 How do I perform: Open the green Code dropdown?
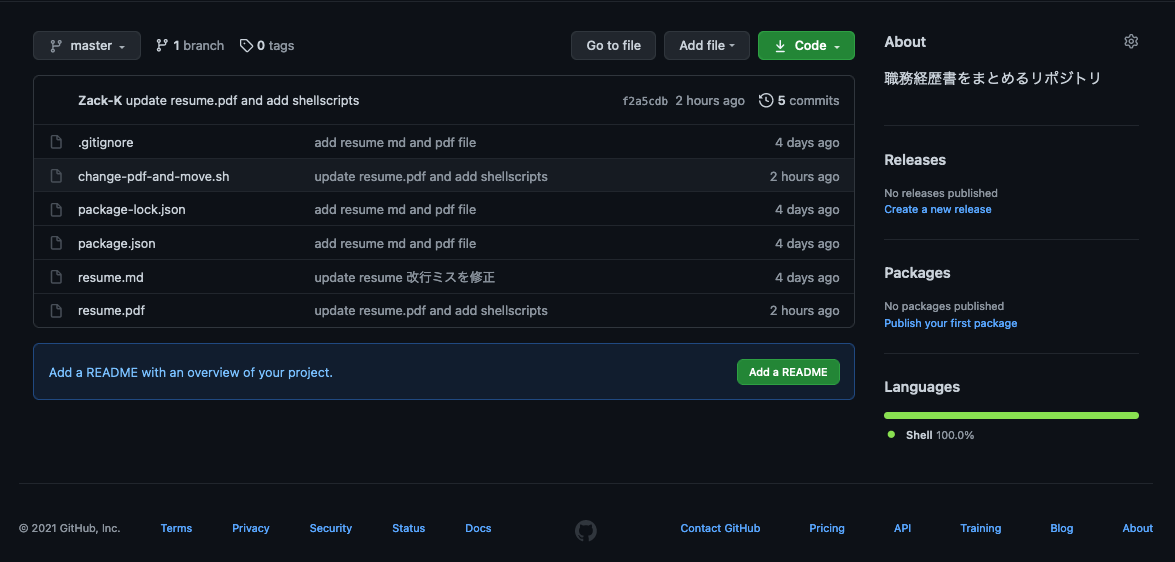click(x=806, y=46)
